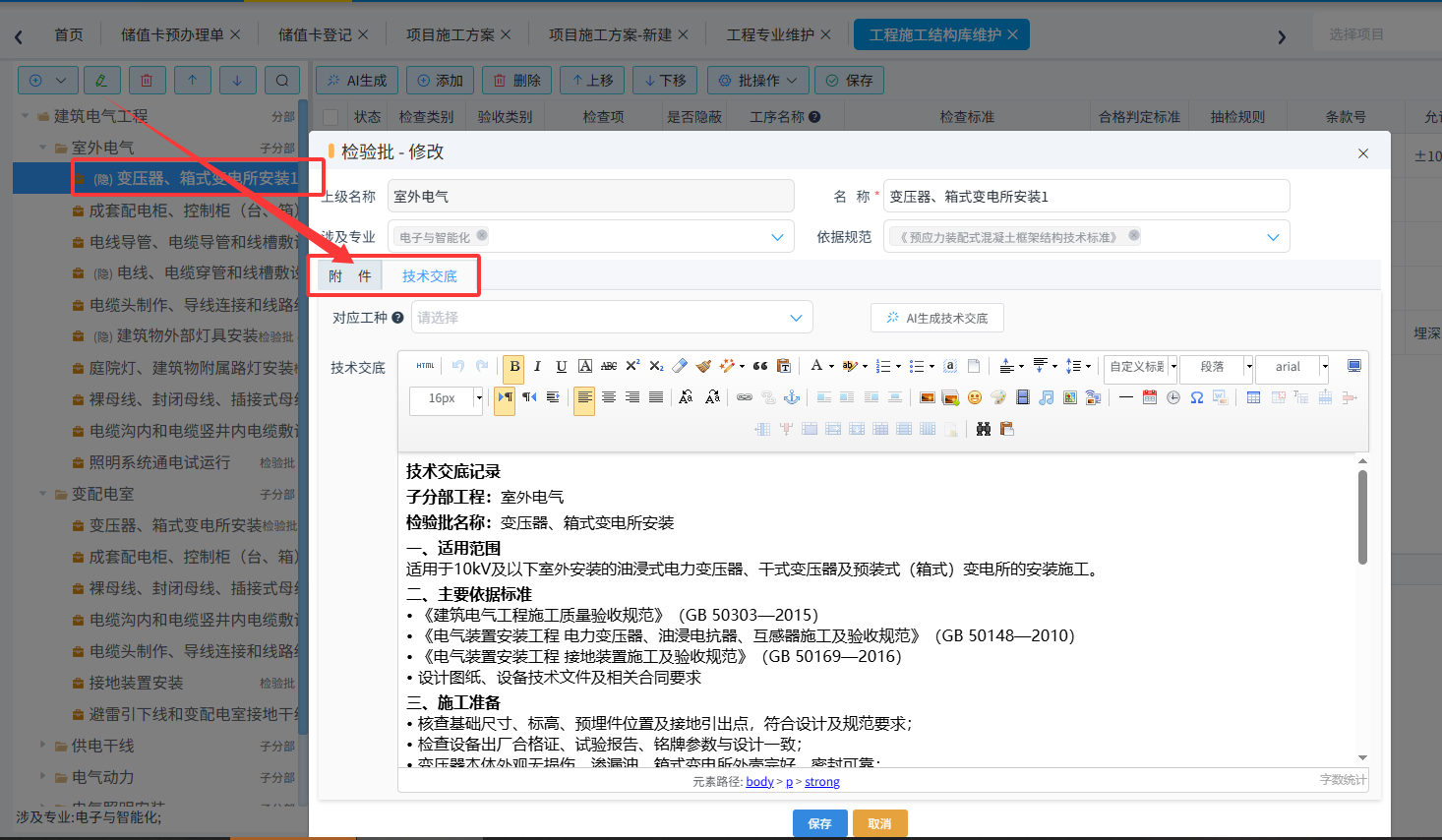Viewport: 1442px width, 840px height.
Task: Tick the select-all checkbox in table header
Action: (330, 117)
